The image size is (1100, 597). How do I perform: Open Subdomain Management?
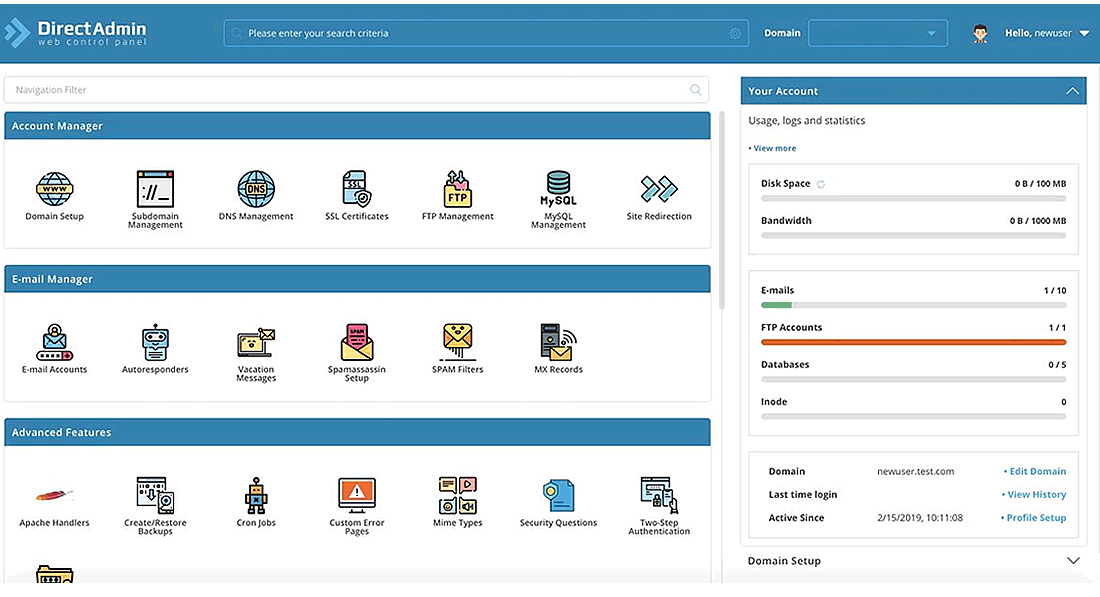(x=155, y=199)
